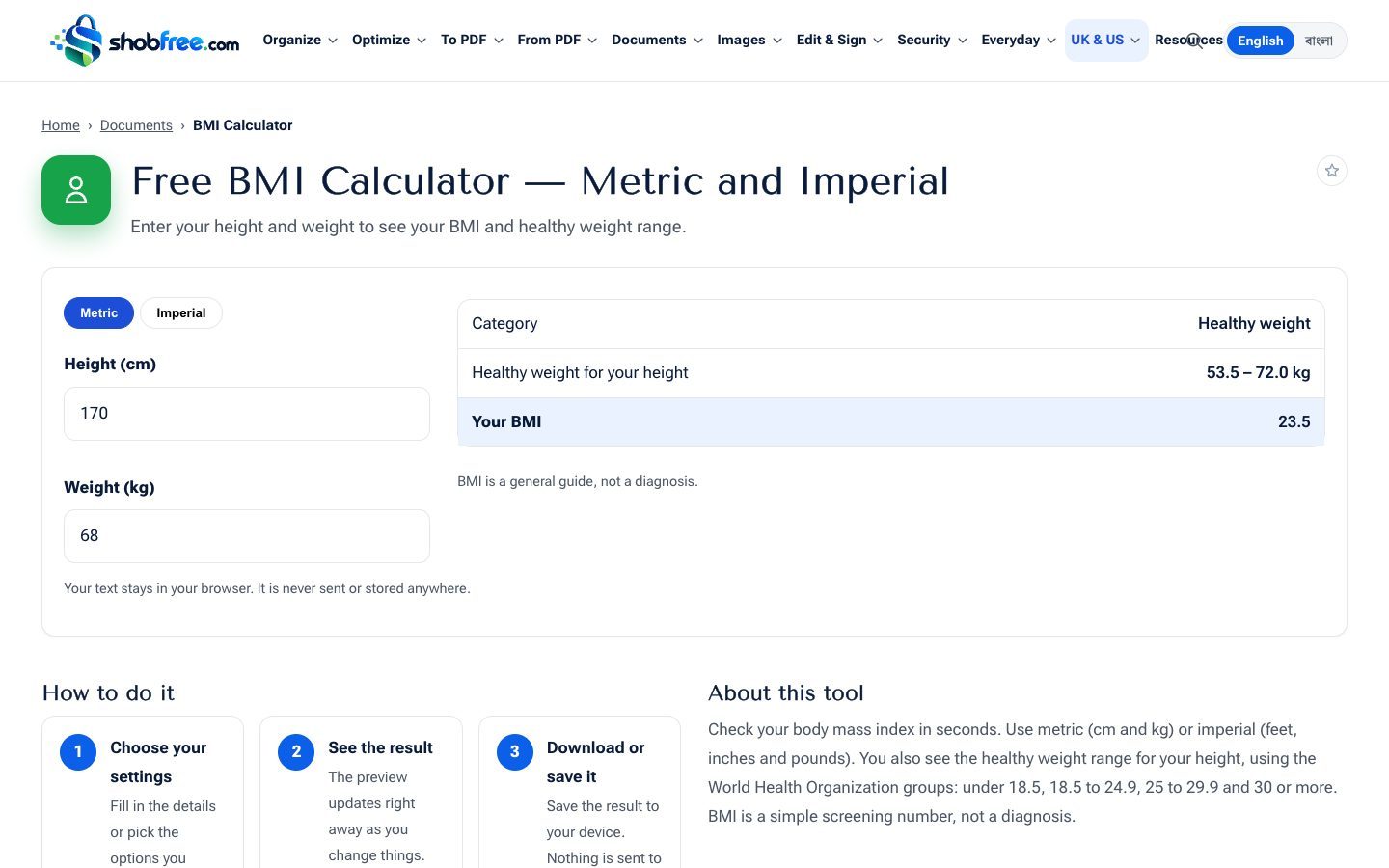The height and width of the screenshot is (868, 1389).
Task: Click the Healthy weight category value
Action: tap(1254, 323)
